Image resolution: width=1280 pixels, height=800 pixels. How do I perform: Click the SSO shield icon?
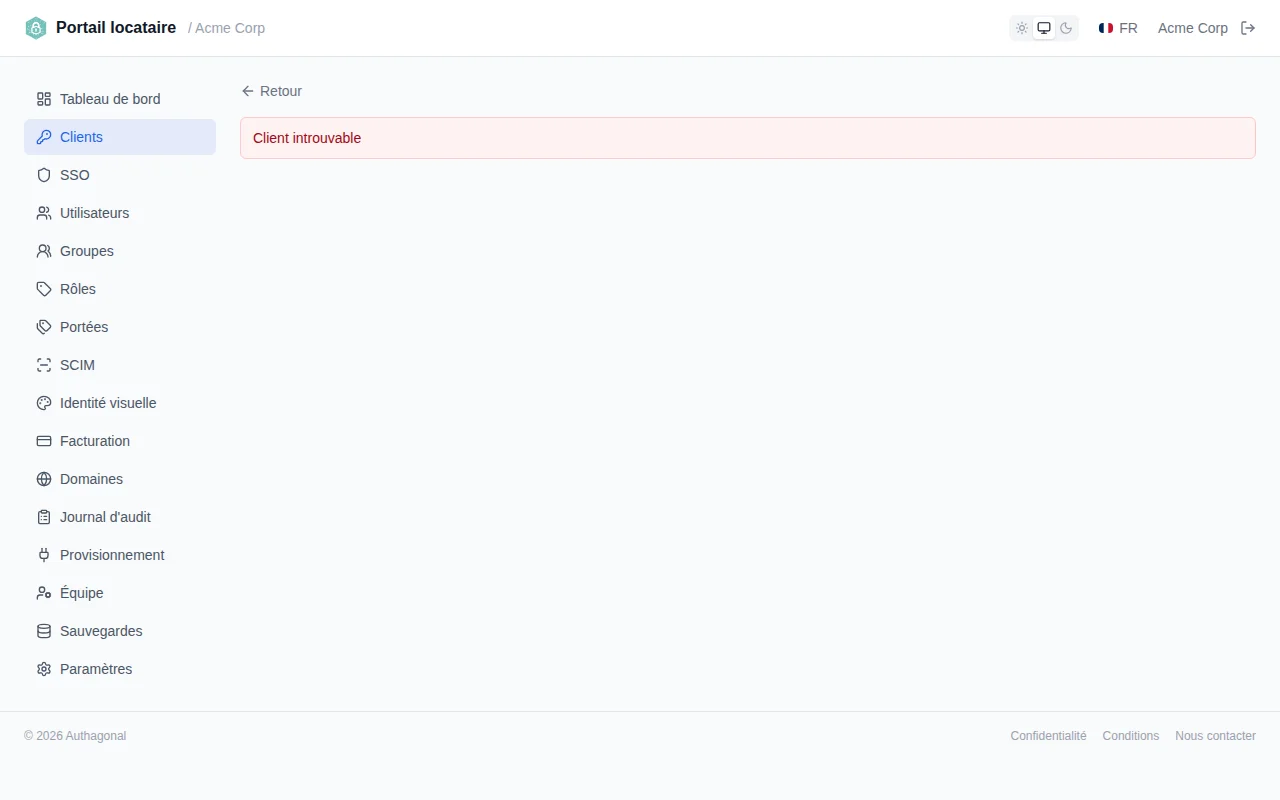point(44,175)
